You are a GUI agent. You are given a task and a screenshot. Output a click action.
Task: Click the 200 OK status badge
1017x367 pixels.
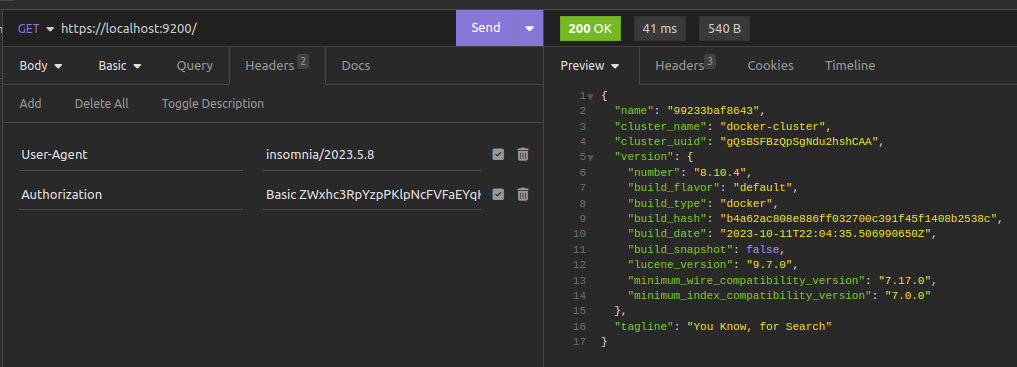click(590, 29)
